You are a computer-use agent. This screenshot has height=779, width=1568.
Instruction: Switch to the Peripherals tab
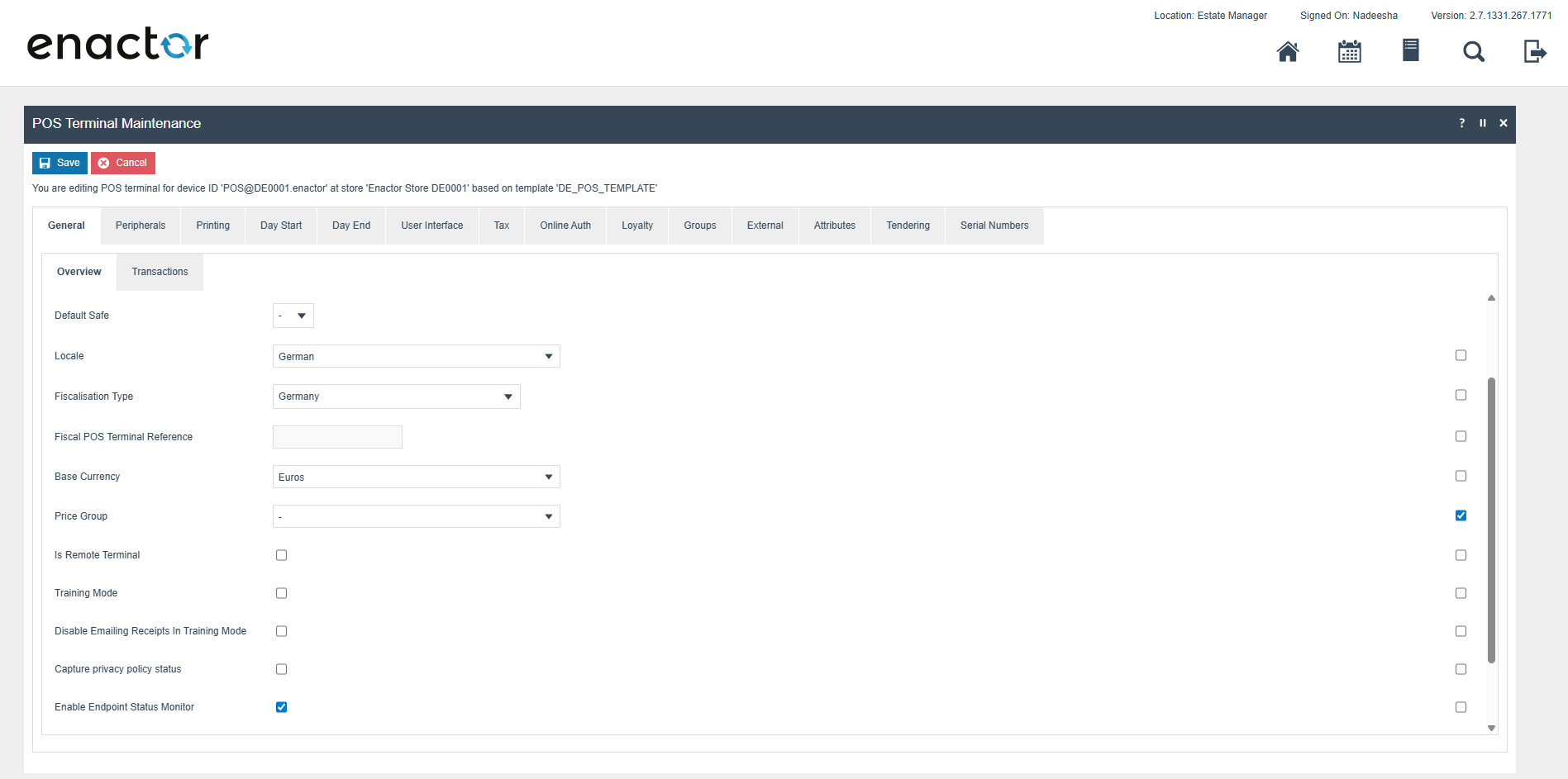pyautogui.click(x=141, y=226)
